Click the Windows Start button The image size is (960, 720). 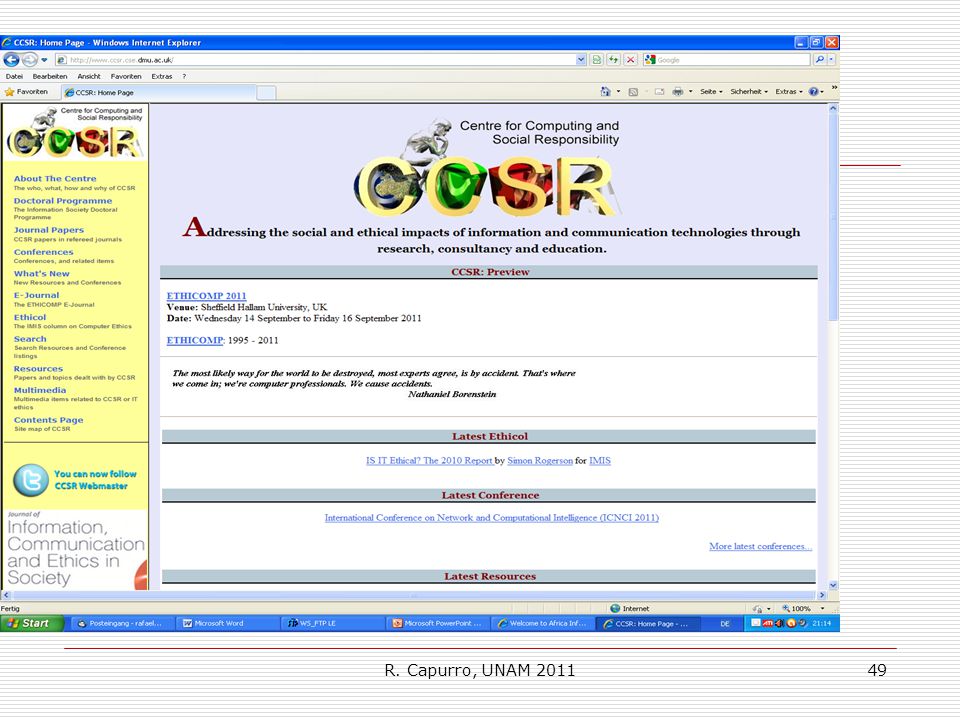click(32, 623)
